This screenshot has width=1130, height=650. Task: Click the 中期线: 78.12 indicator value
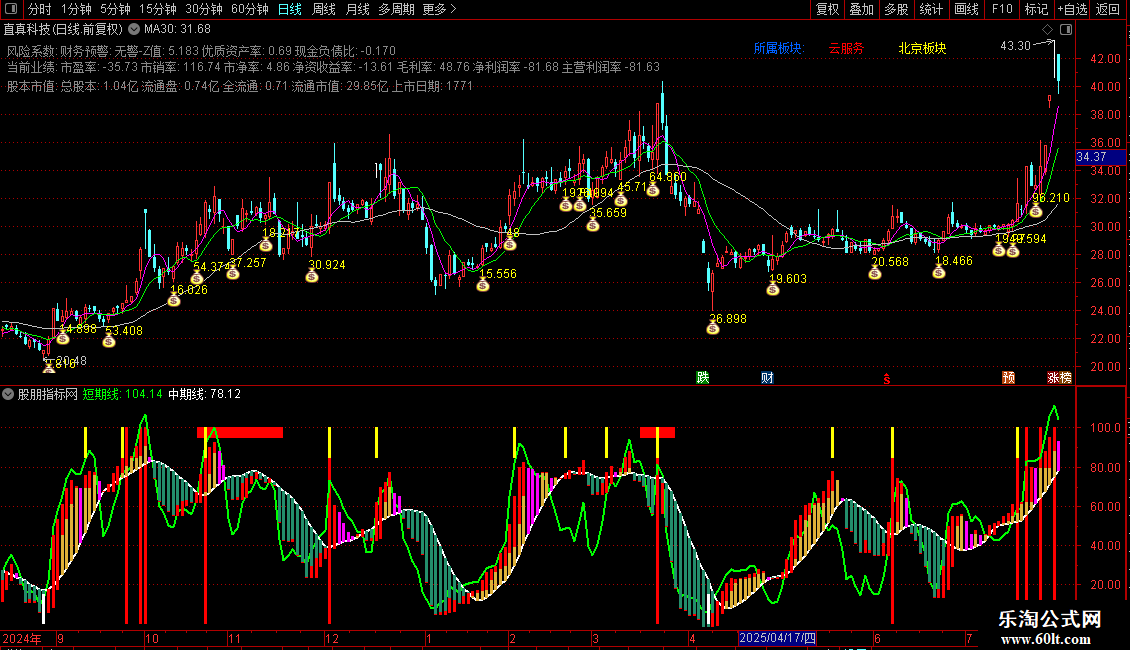[x=205, y=394]
